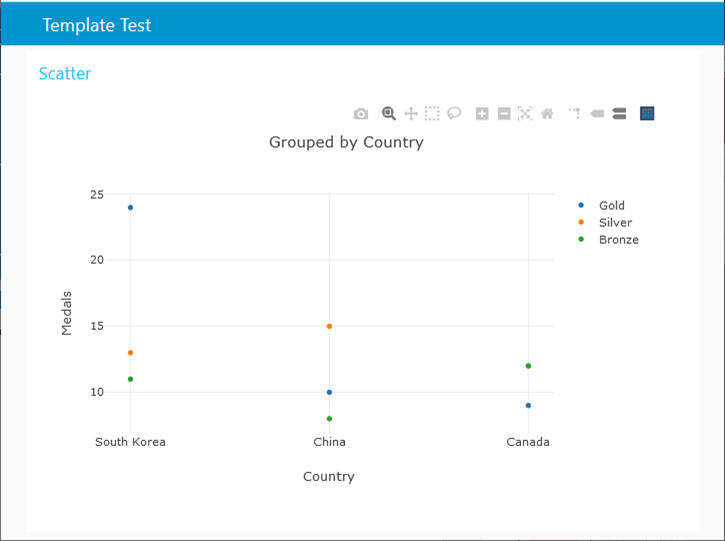Click the Autoscale icon

pos(525,114)
